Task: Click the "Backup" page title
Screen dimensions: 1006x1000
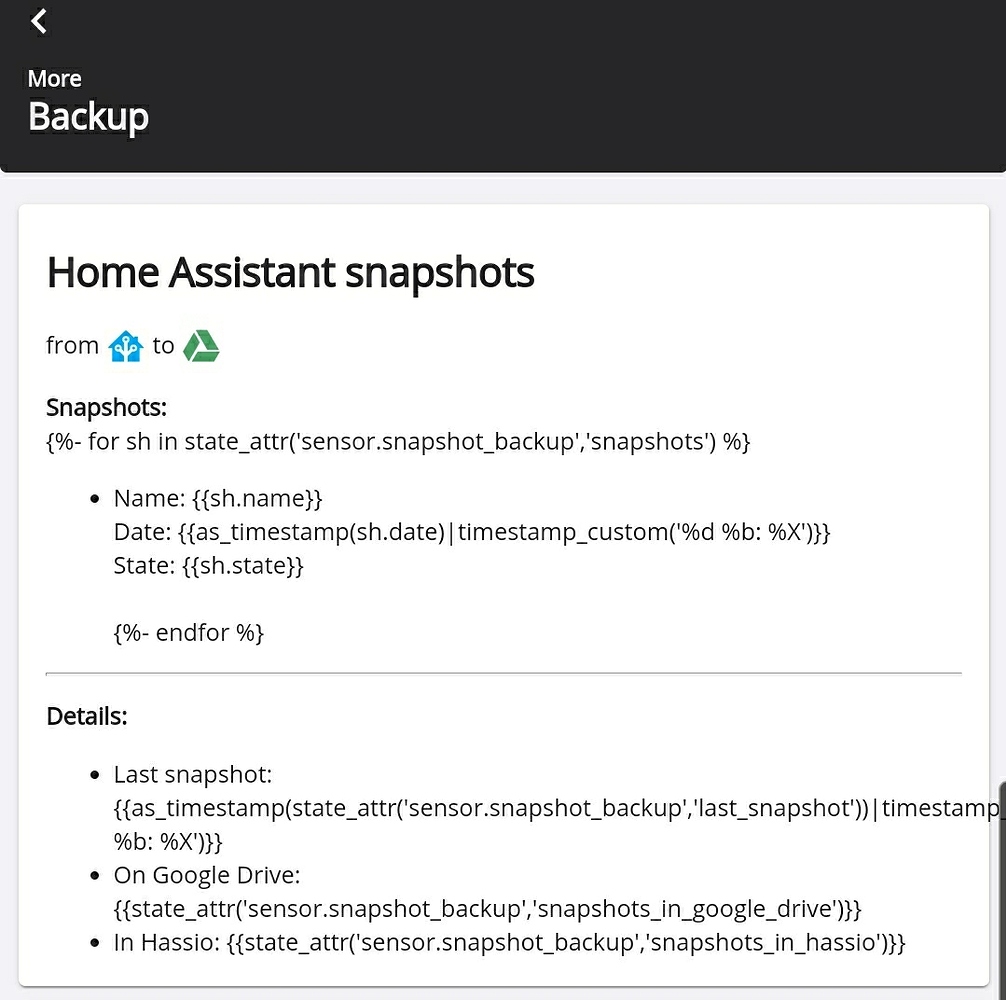Action: [89, 116]
